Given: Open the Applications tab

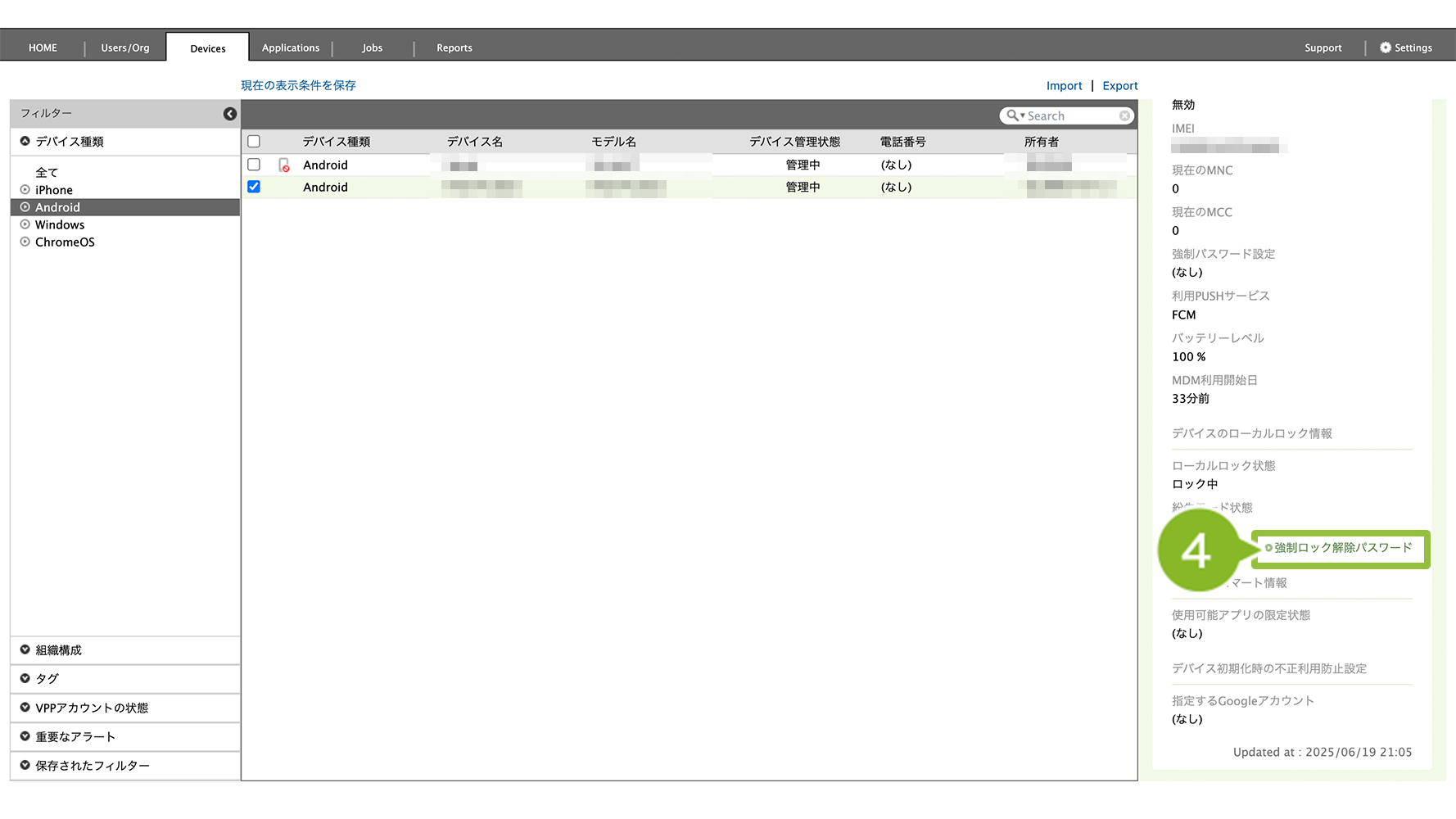Looking at the screenshot, I should [291, 48].
